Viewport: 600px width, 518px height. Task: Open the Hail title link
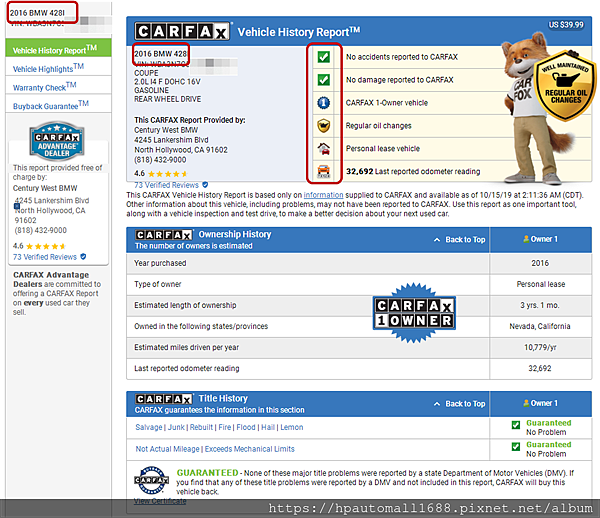coord(268,427)
